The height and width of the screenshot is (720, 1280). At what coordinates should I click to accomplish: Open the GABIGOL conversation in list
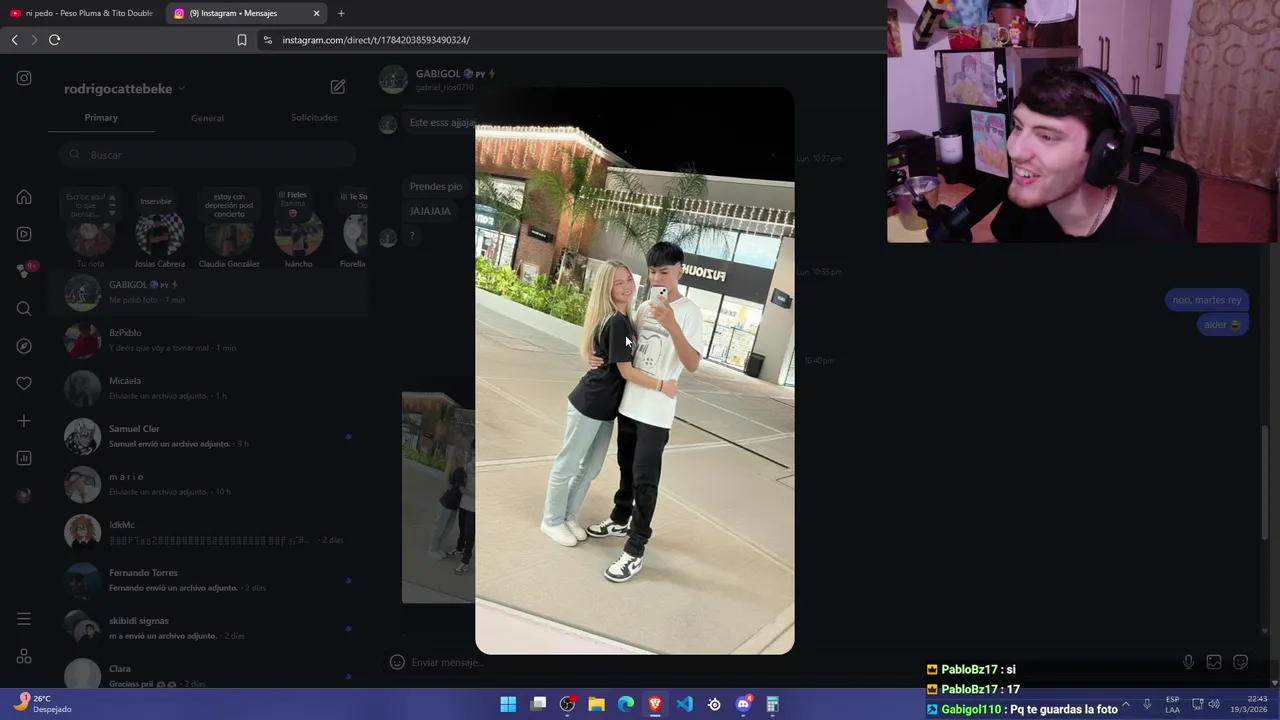(x=207, y=292)
